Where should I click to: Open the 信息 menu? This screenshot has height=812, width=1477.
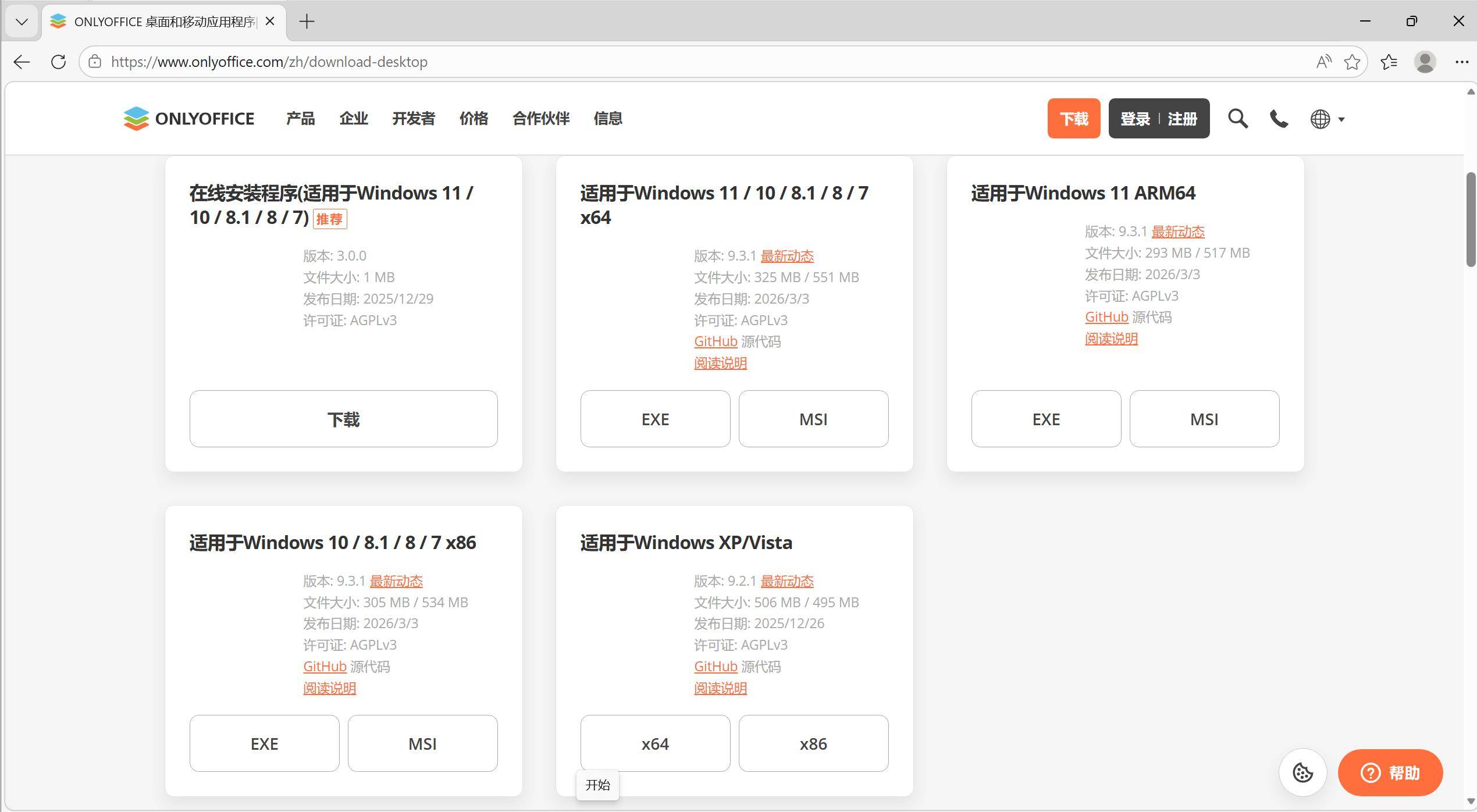[608, 119]
